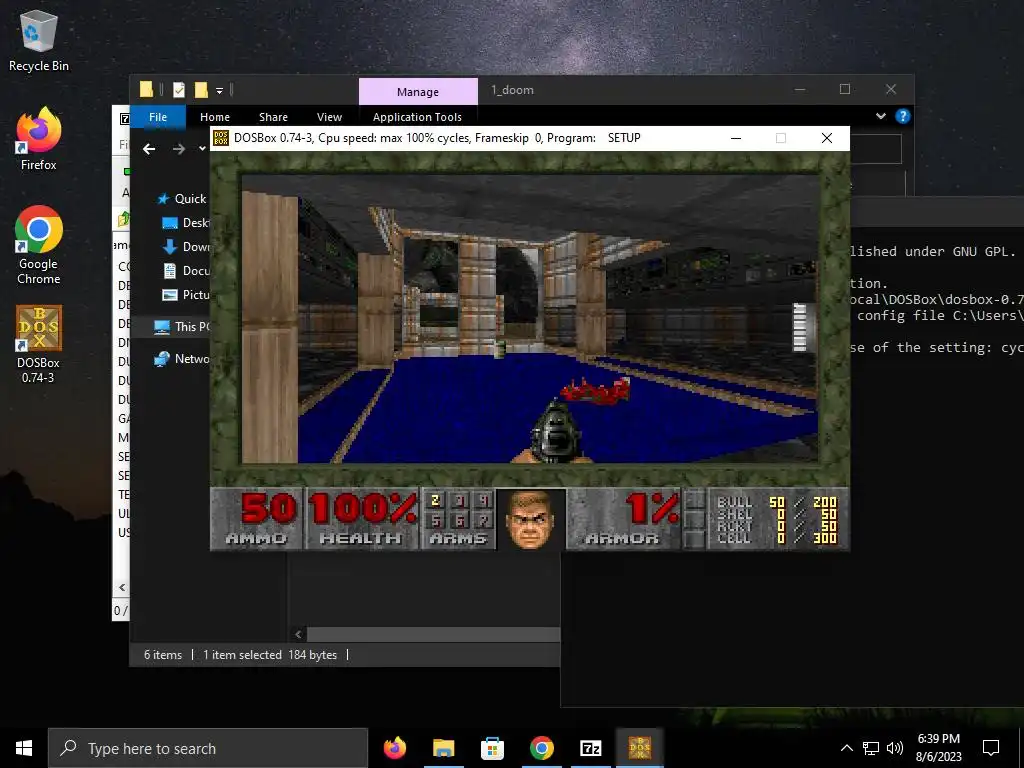Viewport: 1024px width, 768px height.
Task: Maximize the 1_doom Explorer window
Action: 844,89
